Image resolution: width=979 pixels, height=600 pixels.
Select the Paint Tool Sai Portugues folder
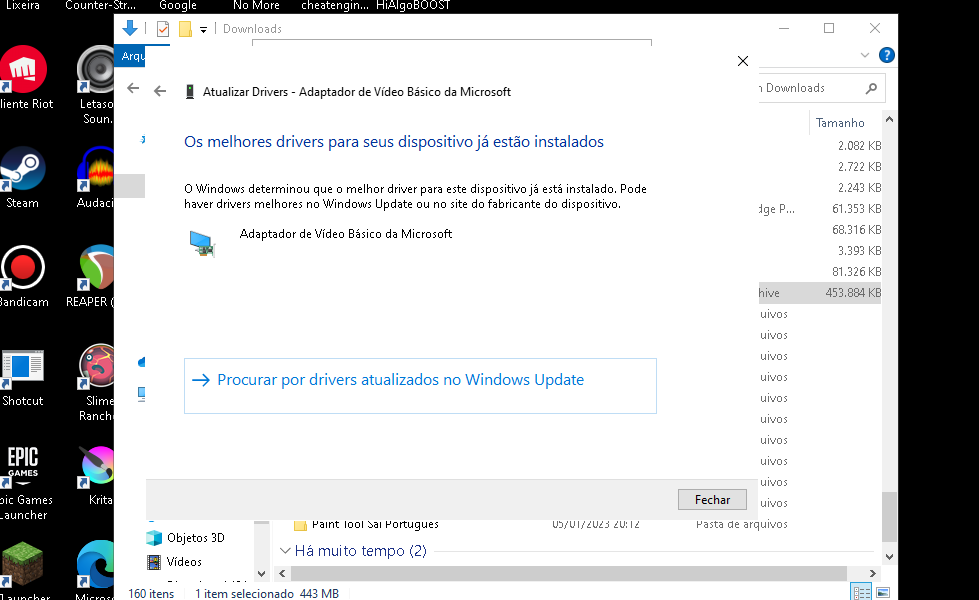pos(375,524)
